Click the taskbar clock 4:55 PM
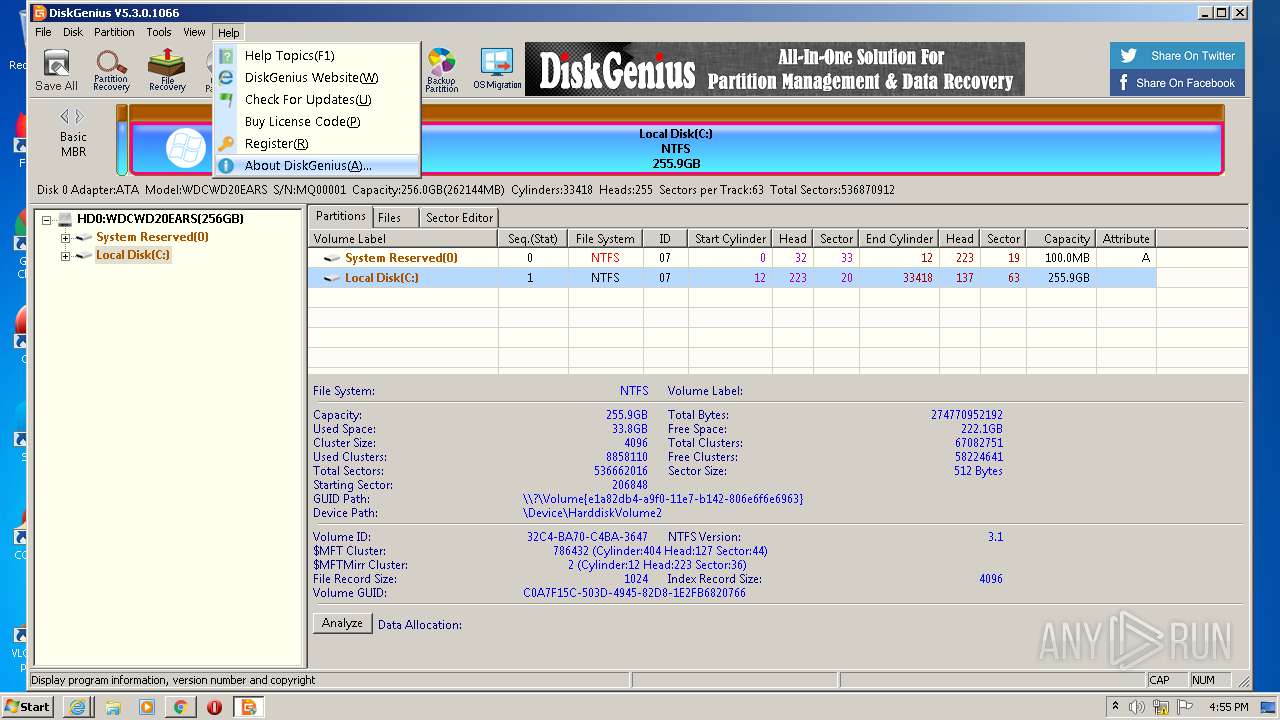1280x720 pixels. pyautogui.click(x=1228, y=707)
